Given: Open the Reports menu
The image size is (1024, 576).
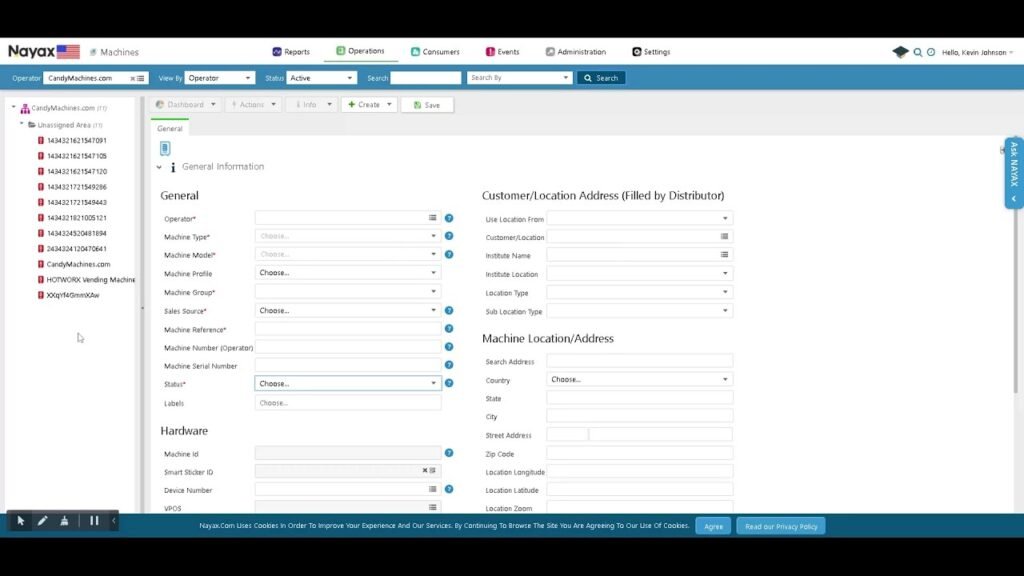Looking at the screenshot, I should 291,52.
